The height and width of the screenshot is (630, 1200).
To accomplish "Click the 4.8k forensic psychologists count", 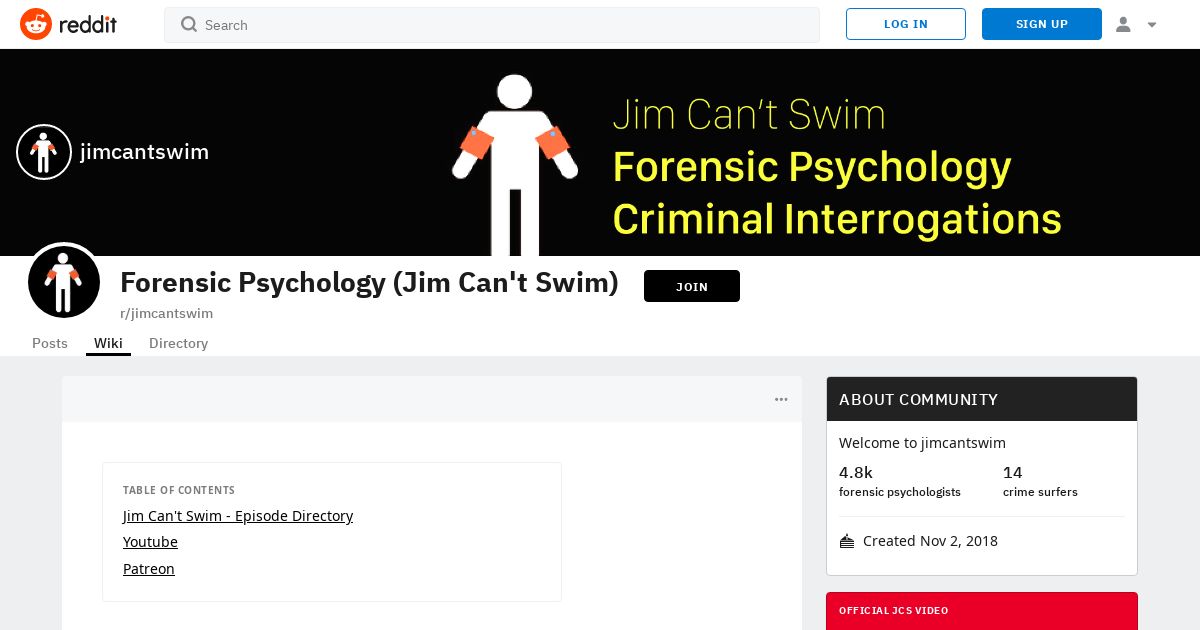I will click(900, 481).
